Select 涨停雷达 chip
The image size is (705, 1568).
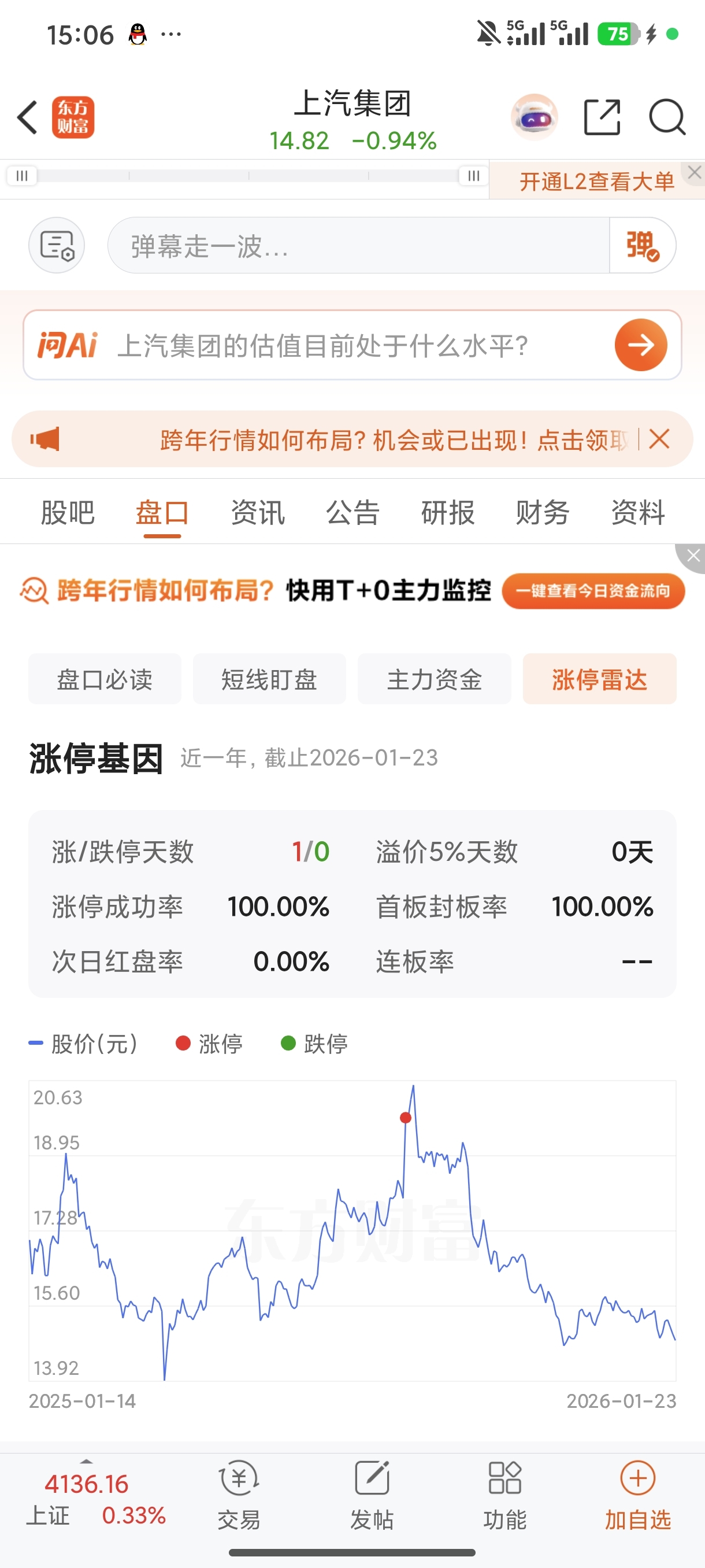[600, 679]
